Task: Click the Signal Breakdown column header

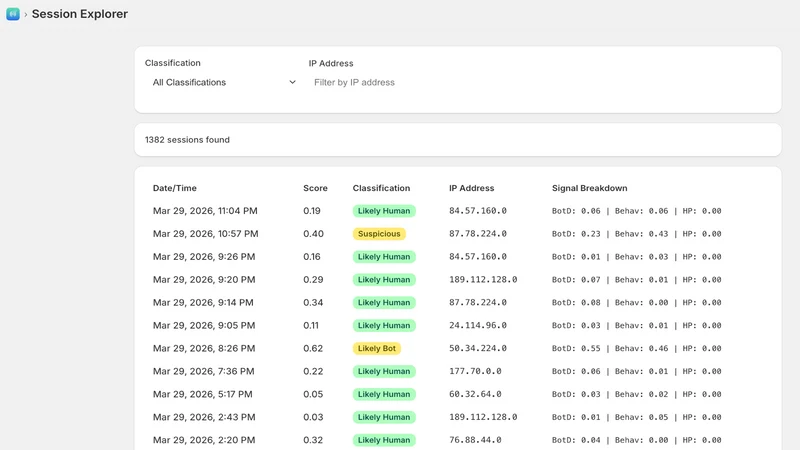Action: [x=589, y=188]
